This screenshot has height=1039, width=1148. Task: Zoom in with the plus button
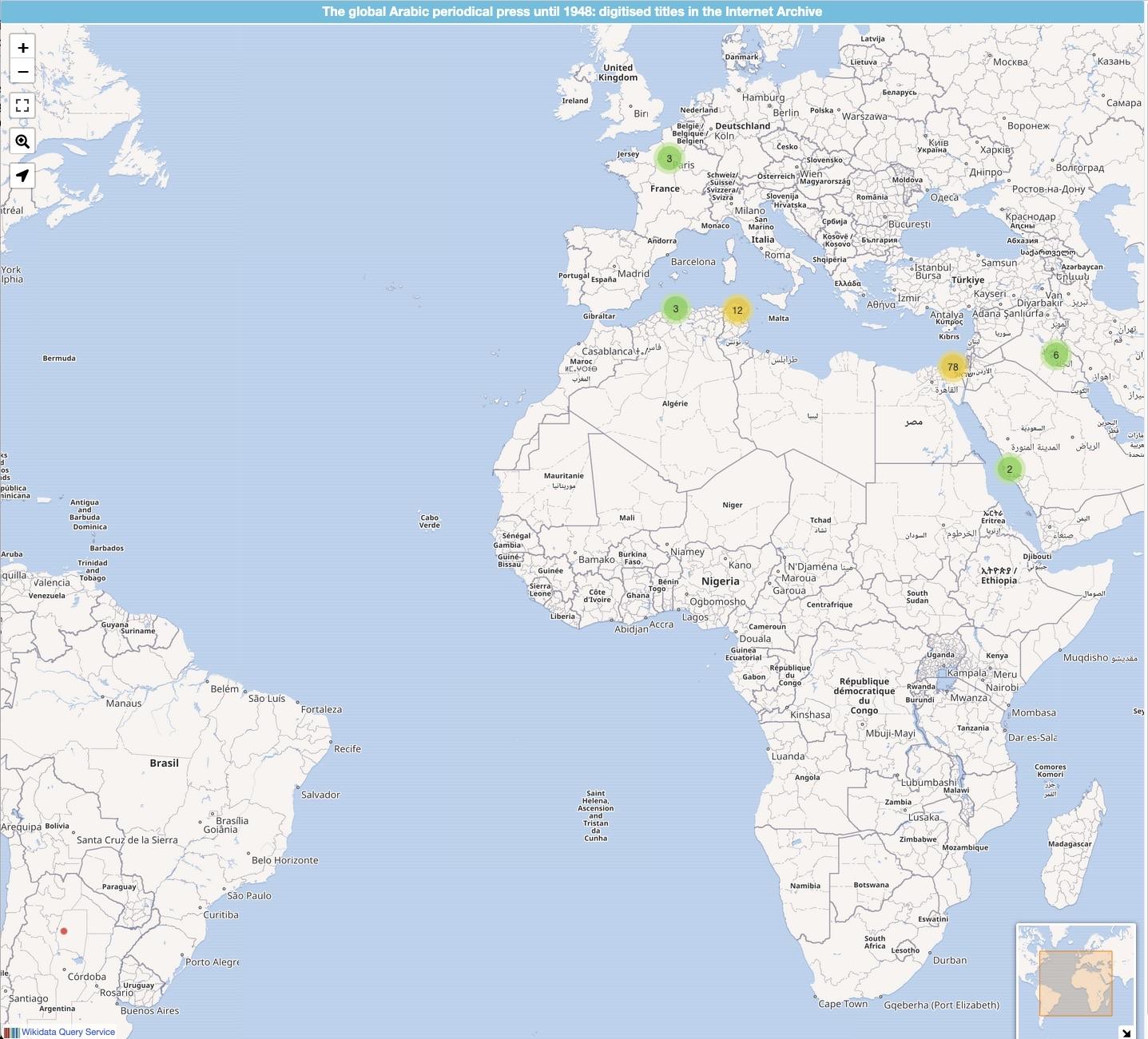22,48
